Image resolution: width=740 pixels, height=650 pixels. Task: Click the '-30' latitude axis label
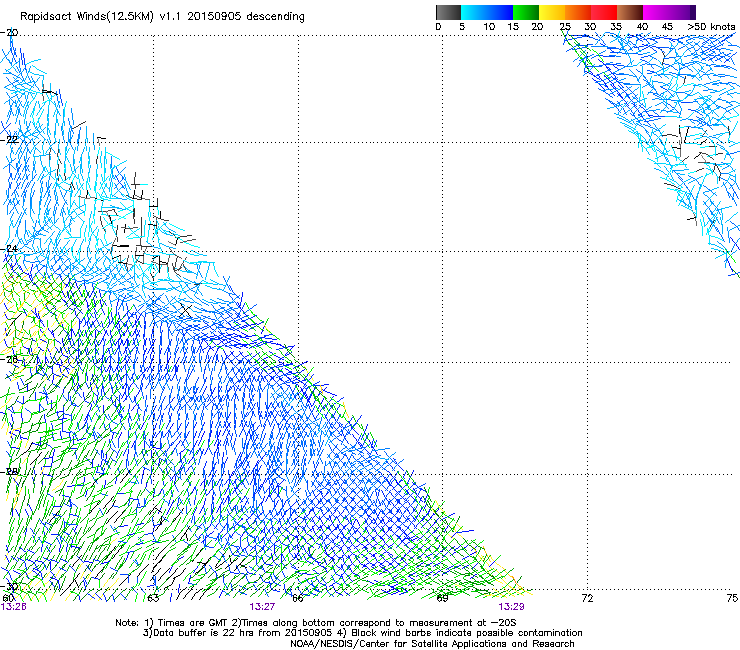coord(9,587)
